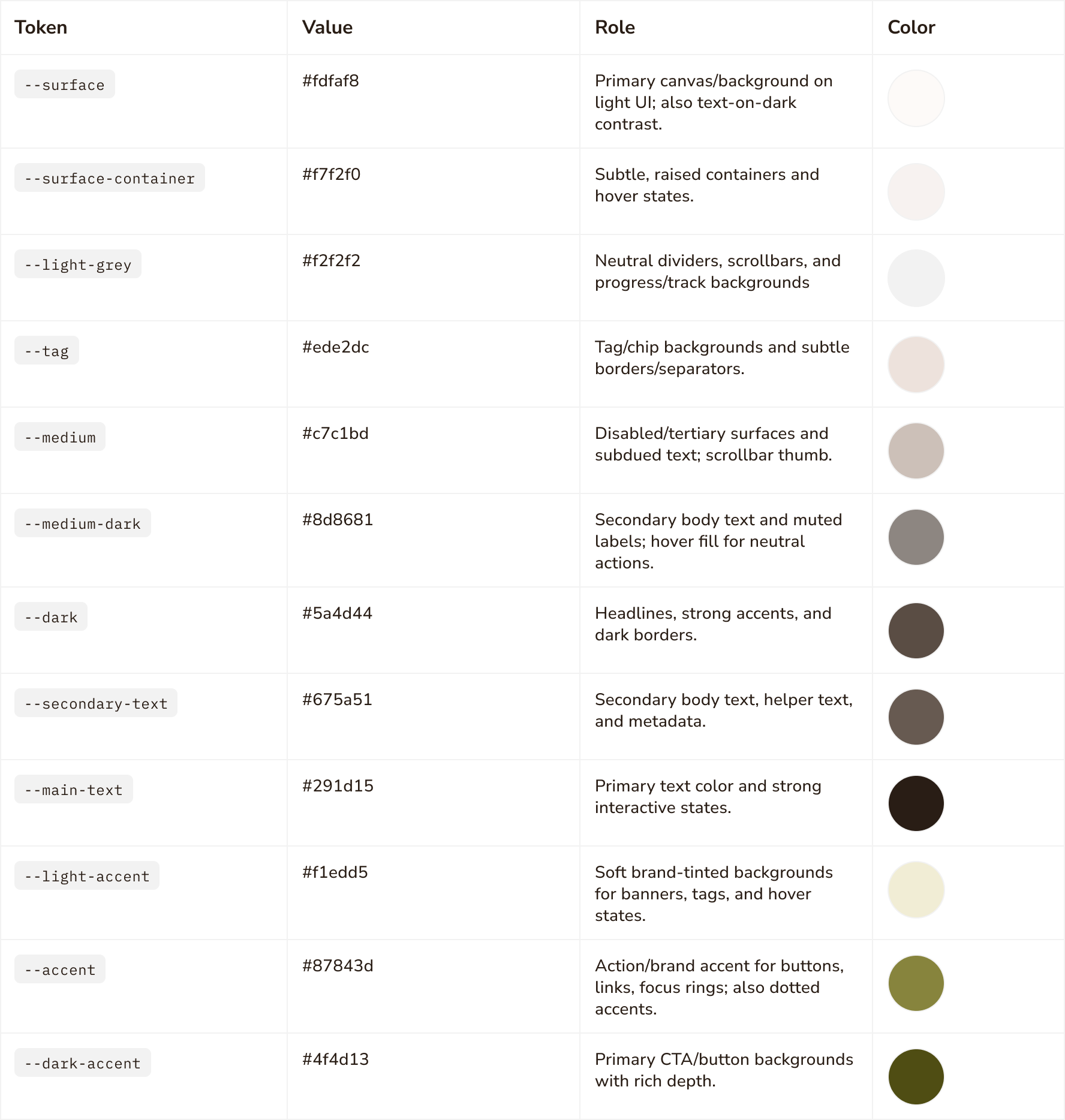Click the --dark token code label

(51, 617)
